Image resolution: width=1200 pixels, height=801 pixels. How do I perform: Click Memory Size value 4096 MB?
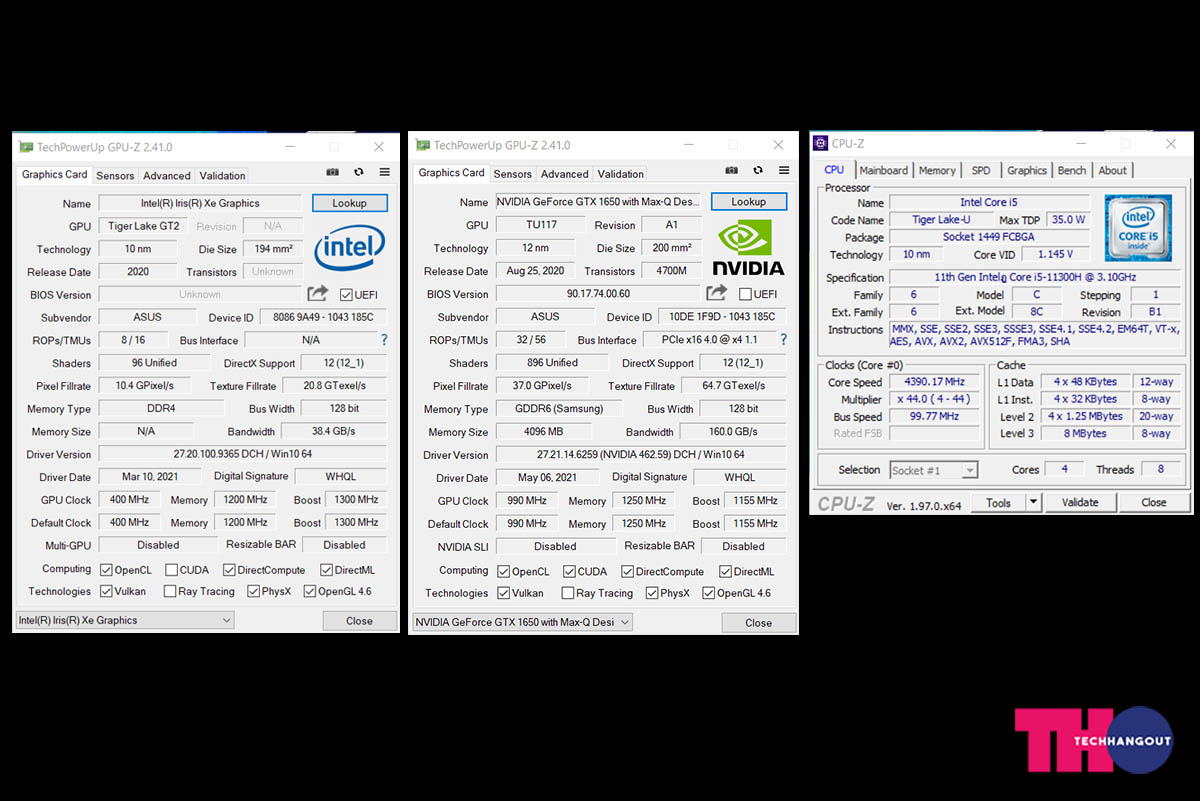click(543, 432)
